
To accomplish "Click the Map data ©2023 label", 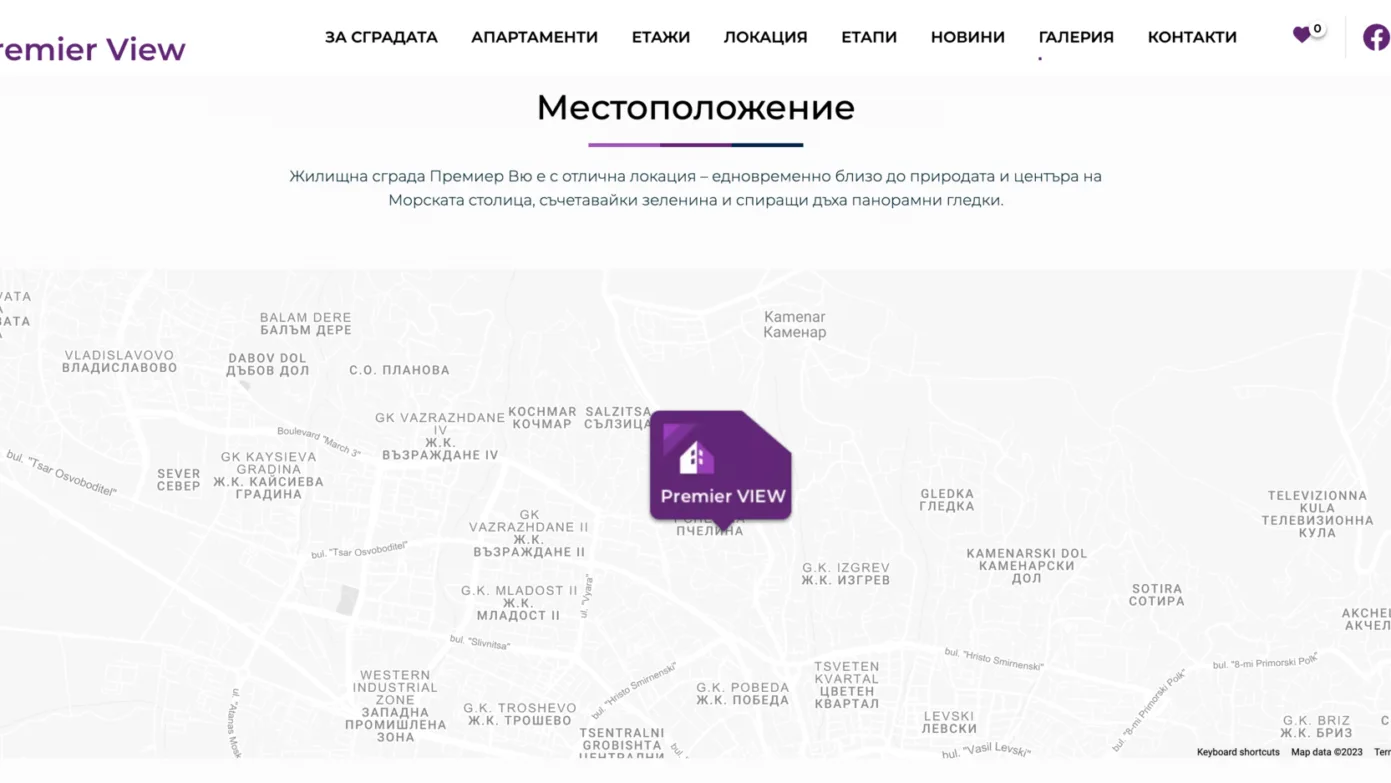I will coord(1326,752).
